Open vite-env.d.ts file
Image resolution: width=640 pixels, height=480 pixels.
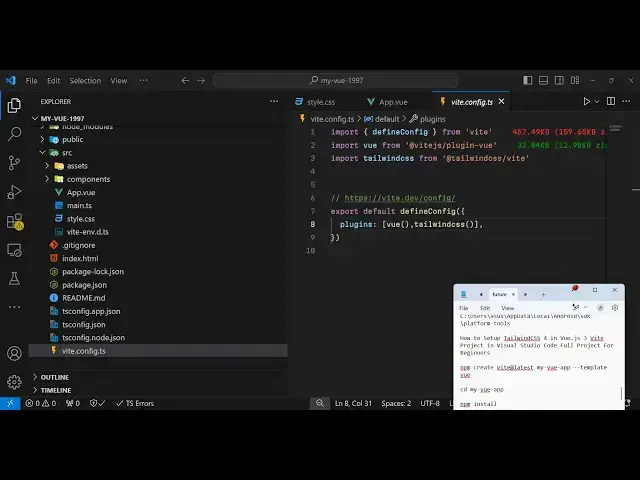click(x=87, y=232)
